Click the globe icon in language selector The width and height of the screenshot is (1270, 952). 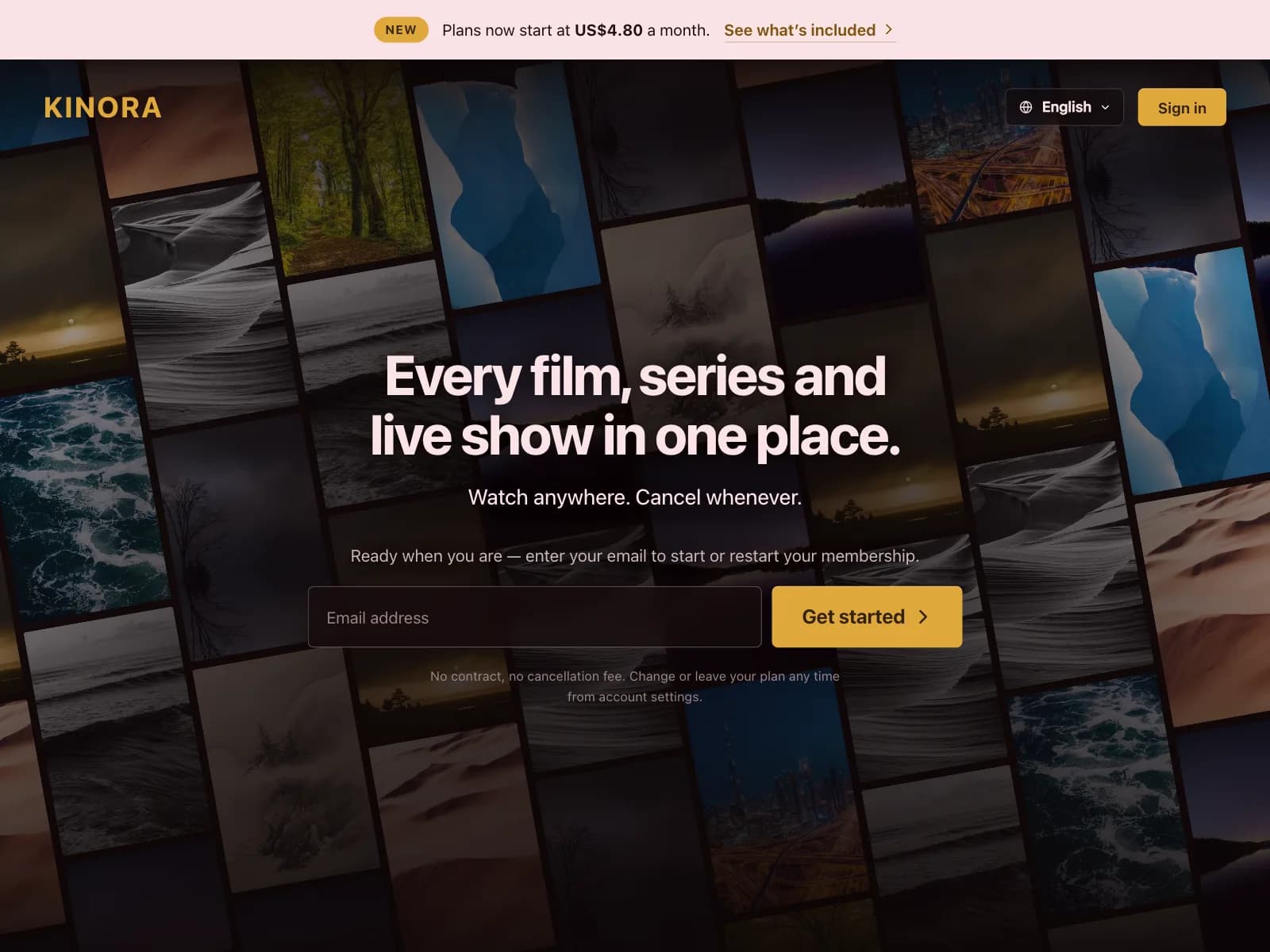[x=1026, y=107]
